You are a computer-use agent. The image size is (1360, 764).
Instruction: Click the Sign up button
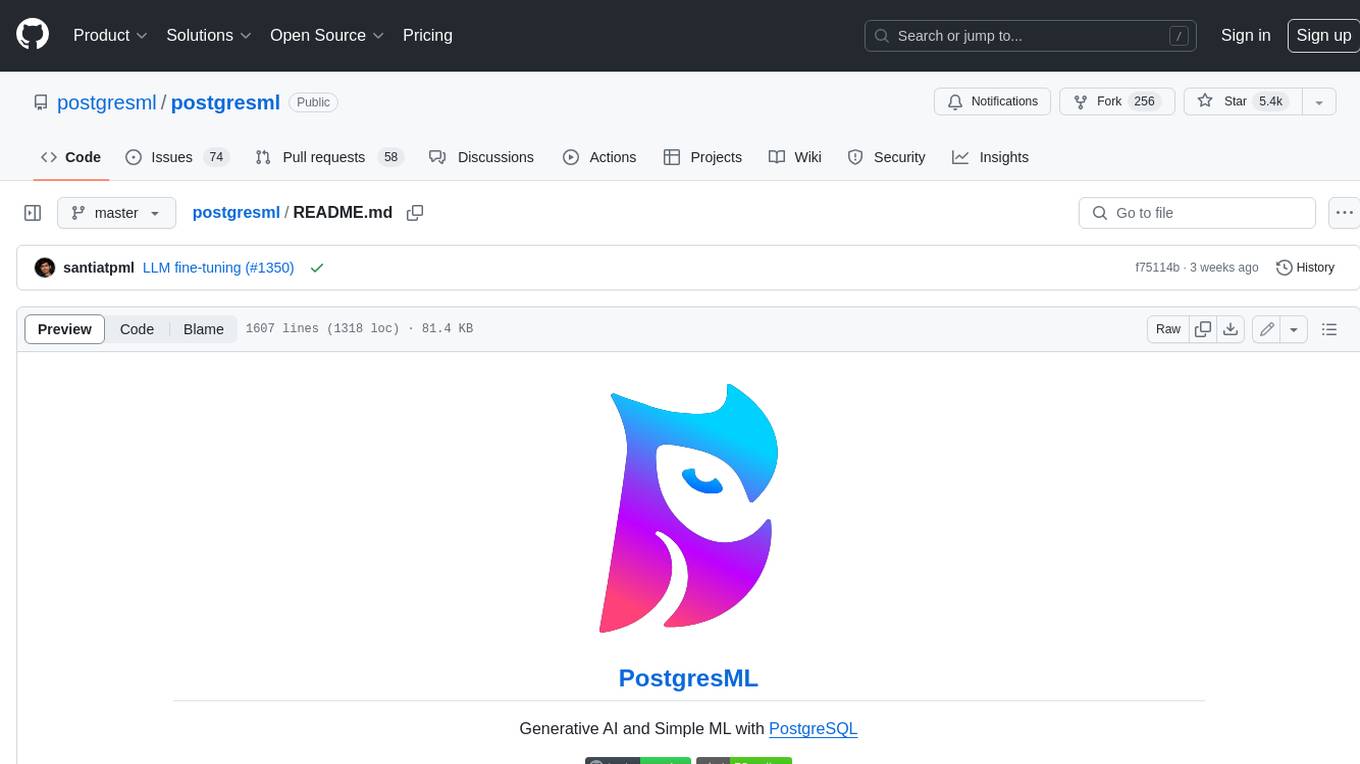[1323, 35]
